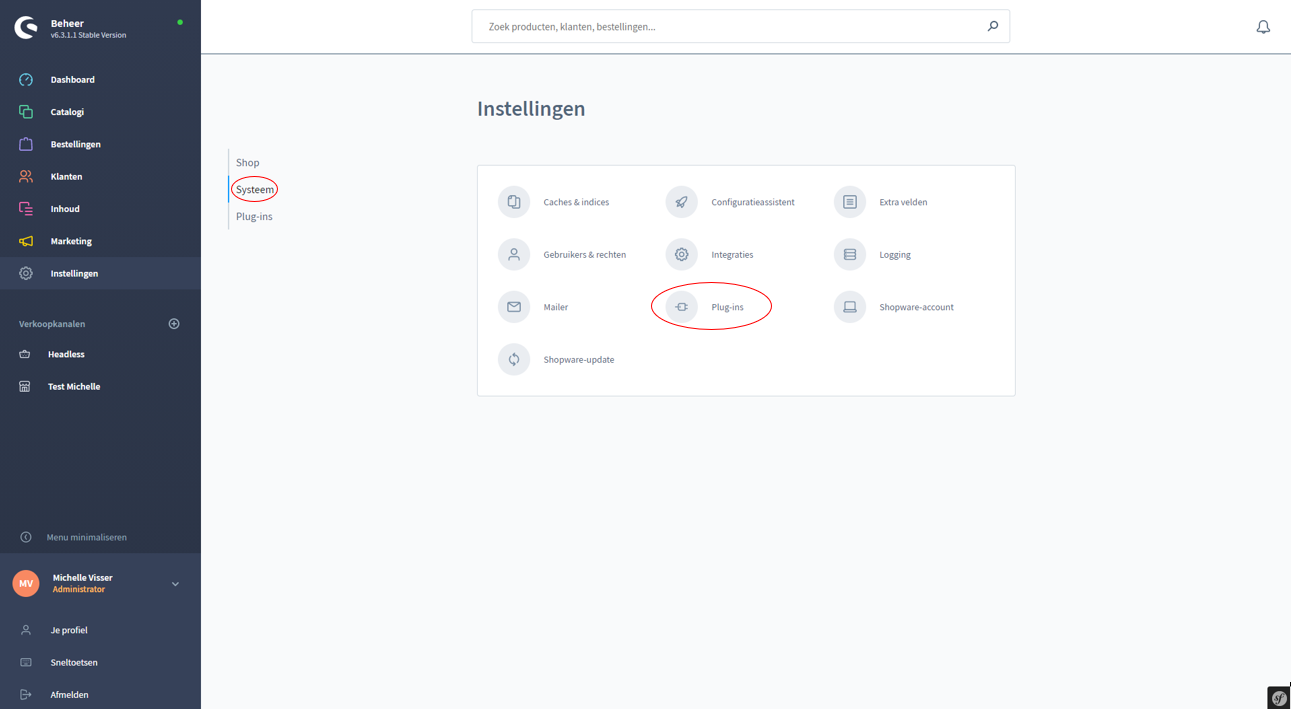
Task: Switch to the Shop settings tab
Action: tap(248, 162)
